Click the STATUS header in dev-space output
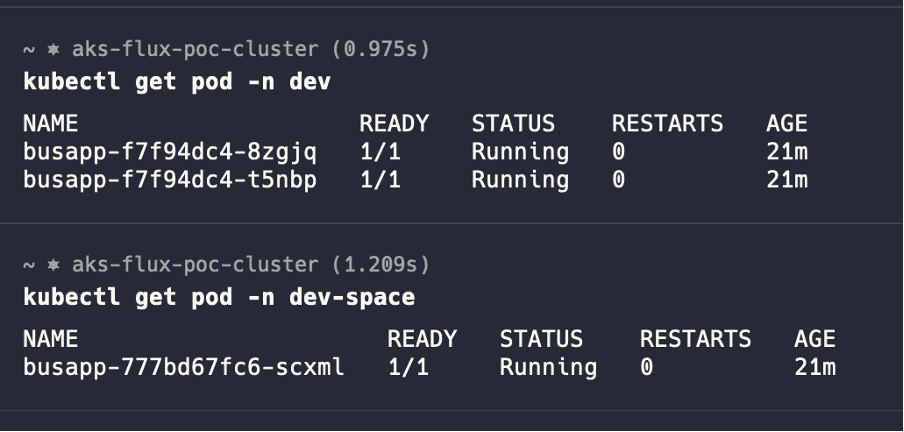 pyautogui.click(x=541, y=339)
